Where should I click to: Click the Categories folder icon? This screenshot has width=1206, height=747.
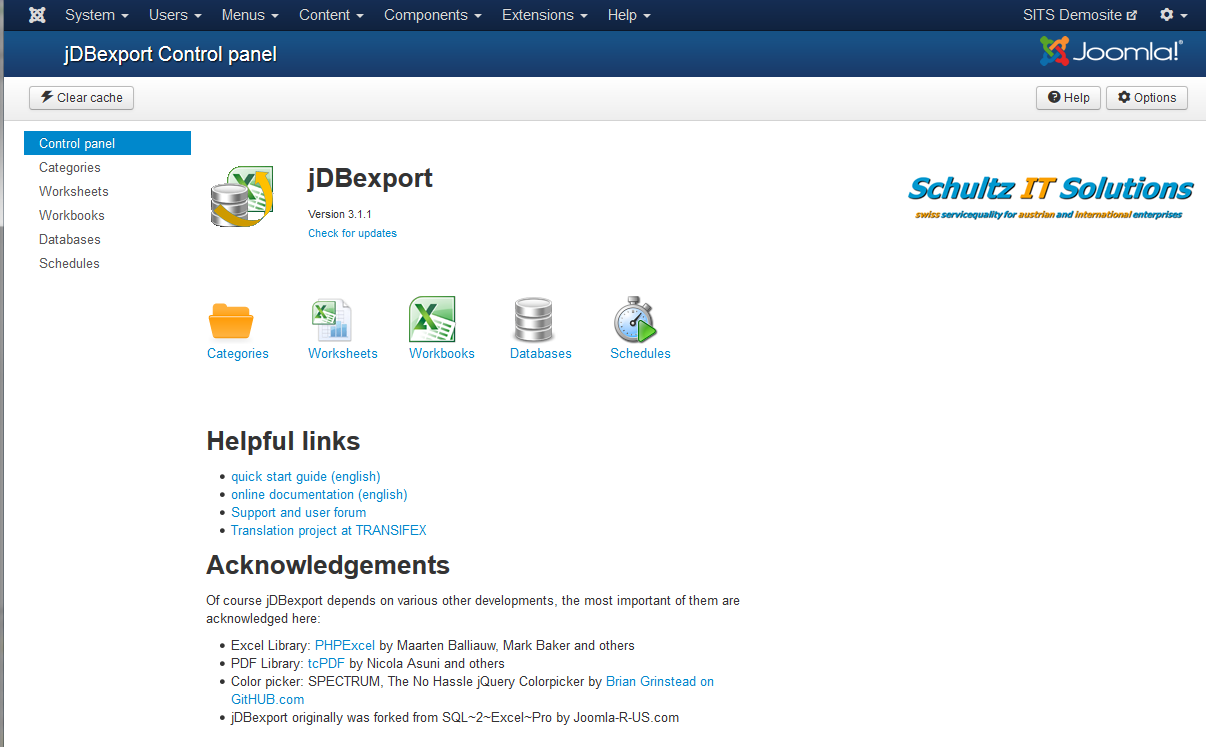click(231, 320)
